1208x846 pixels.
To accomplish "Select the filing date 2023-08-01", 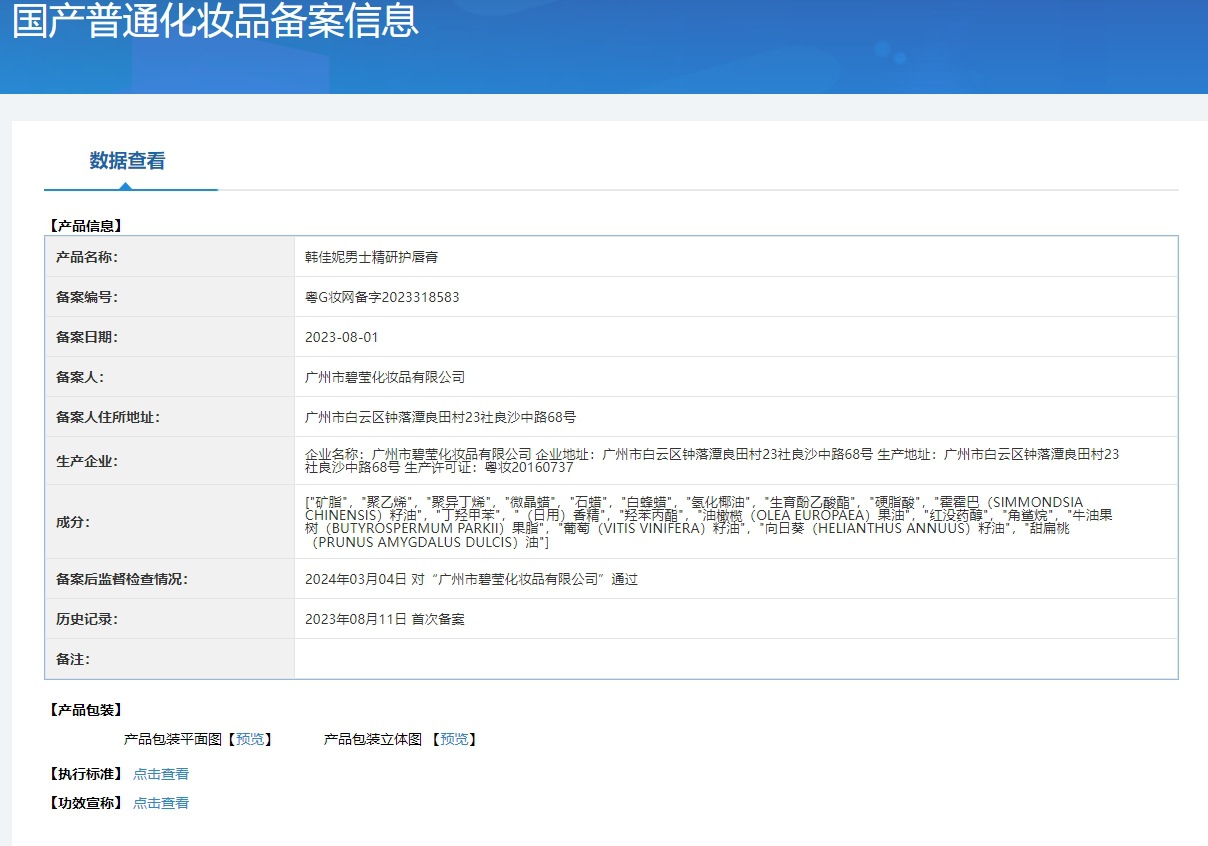I will coord(342,337).
